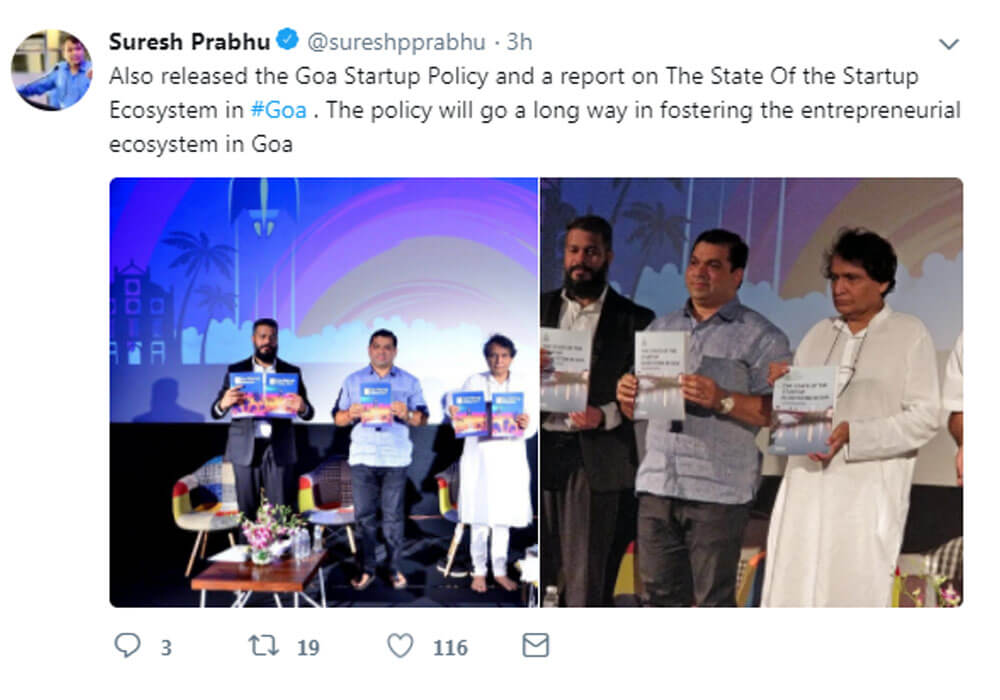Image resolution: width=1000 pixels, height=700 pixels.
Task: Expand the tweet options chevron
Action: click(949, 44)
